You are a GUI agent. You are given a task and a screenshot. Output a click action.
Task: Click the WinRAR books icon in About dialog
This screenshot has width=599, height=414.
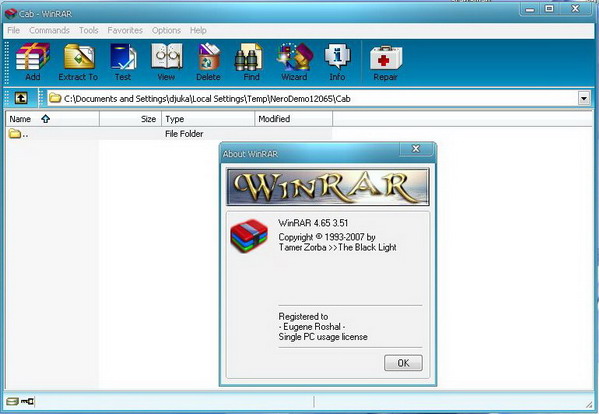click(x=249, y=236)
